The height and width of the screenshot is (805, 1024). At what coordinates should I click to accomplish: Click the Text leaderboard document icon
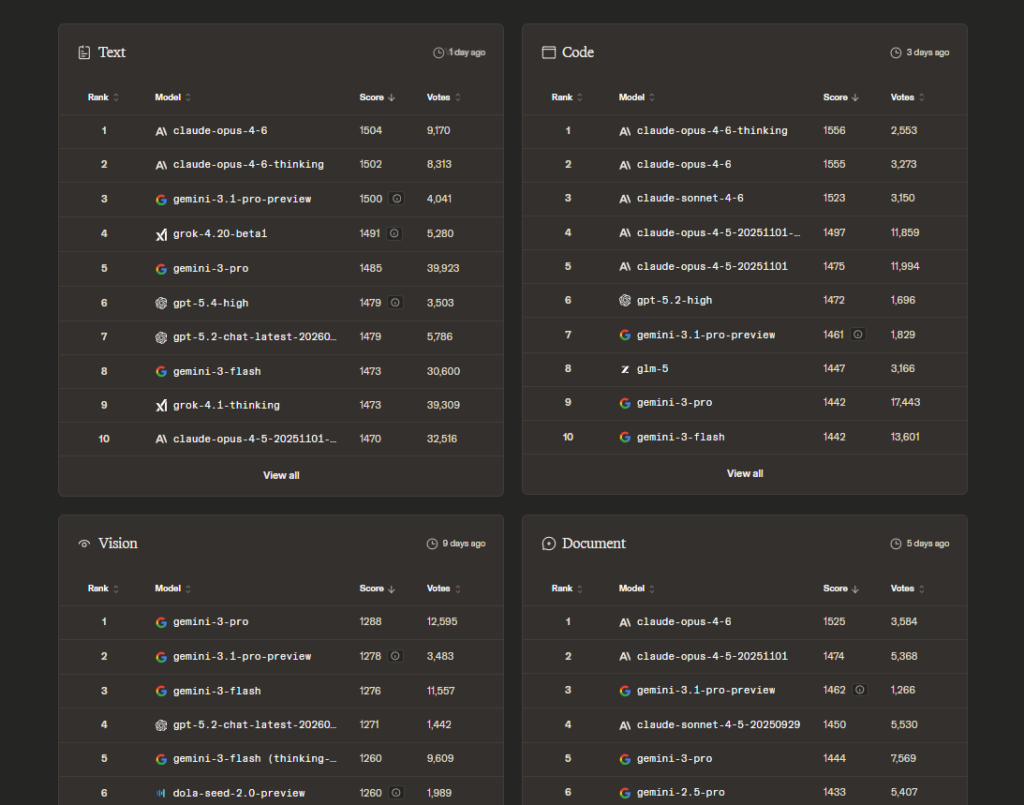click(x=84, y=52)
